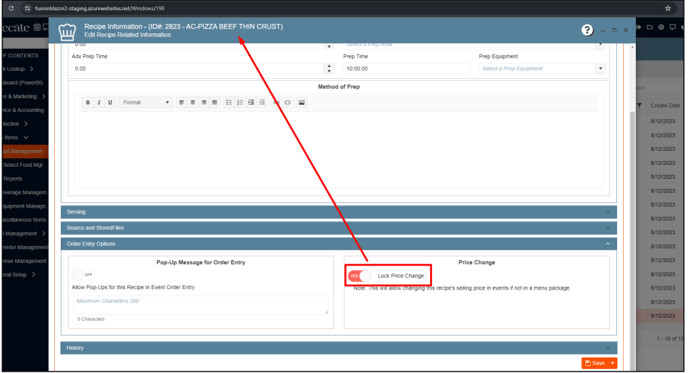
Task: Click the pop-up message text box
Action: pos(201,305)
